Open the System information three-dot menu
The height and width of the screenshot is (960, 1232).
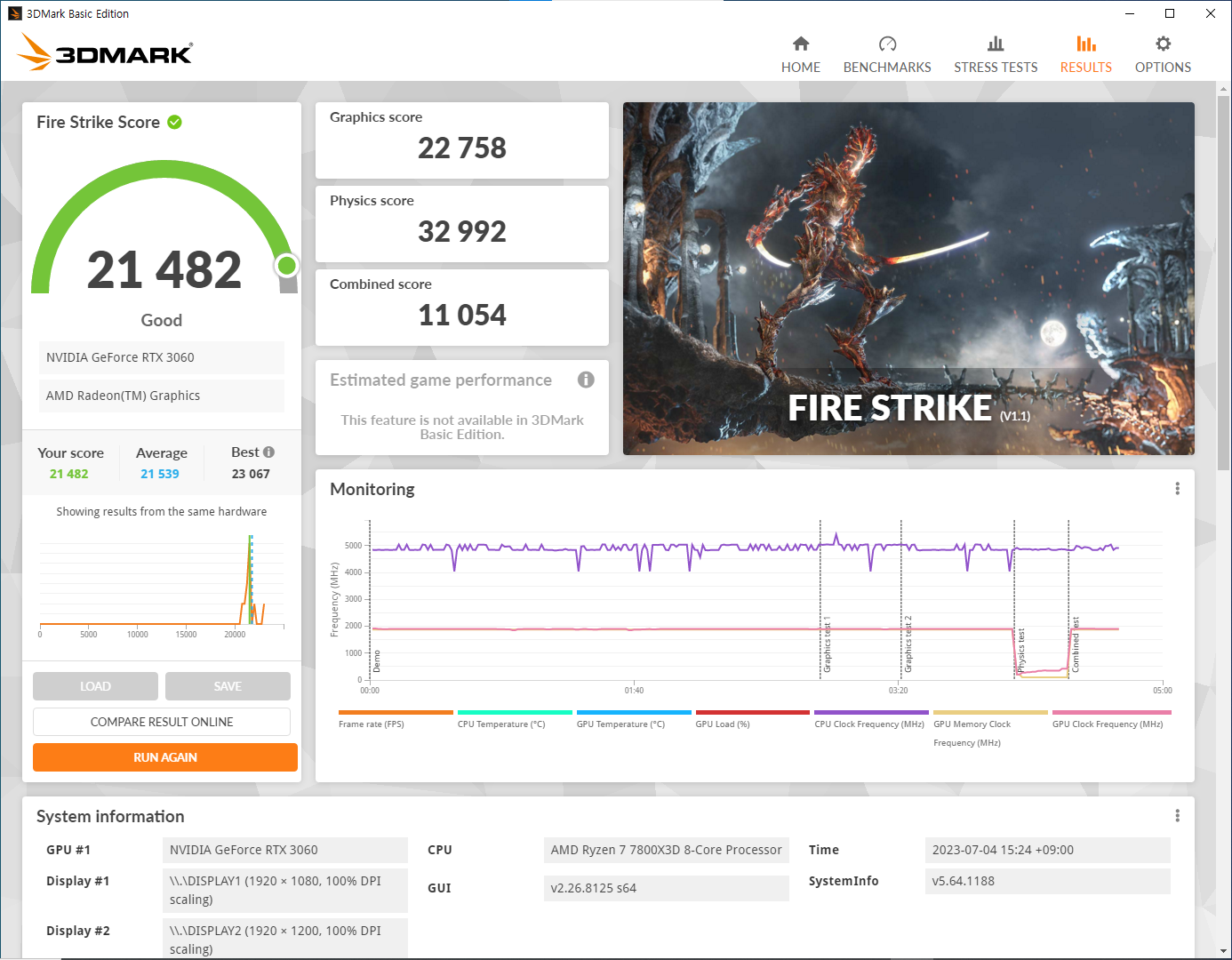click(1178, 816)
